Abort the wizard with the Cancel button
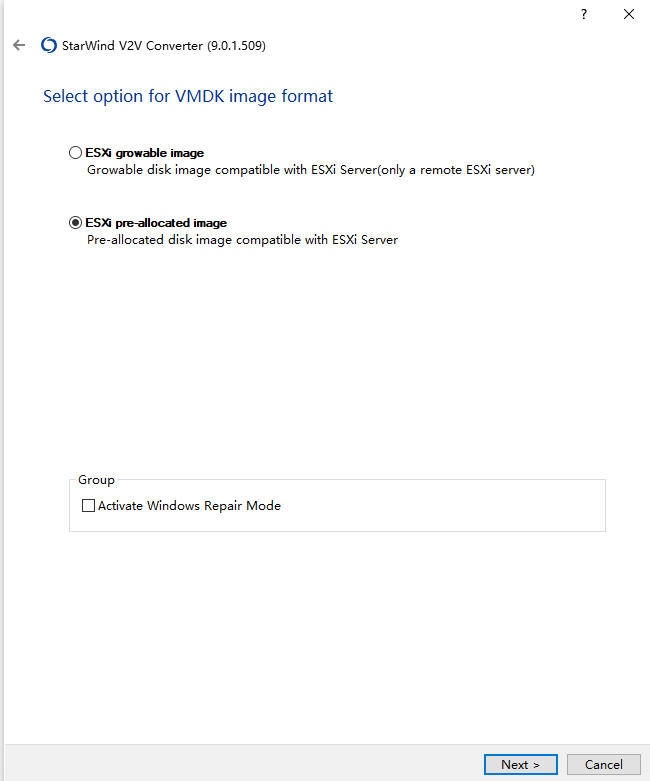650x781 pixels. (604, 764)
